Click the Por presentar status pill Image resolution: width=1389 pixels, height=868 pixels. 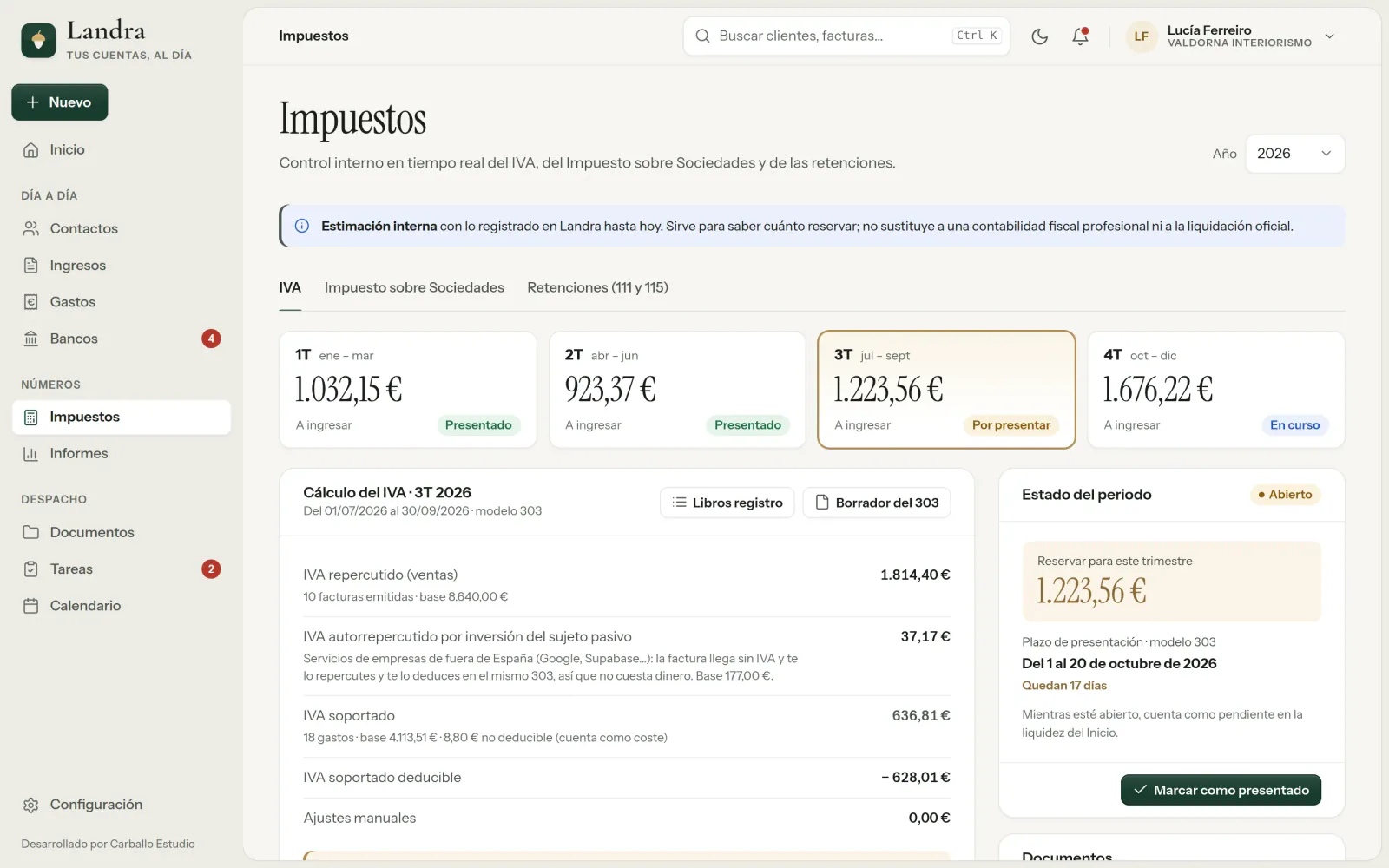tap(1010, 425)
